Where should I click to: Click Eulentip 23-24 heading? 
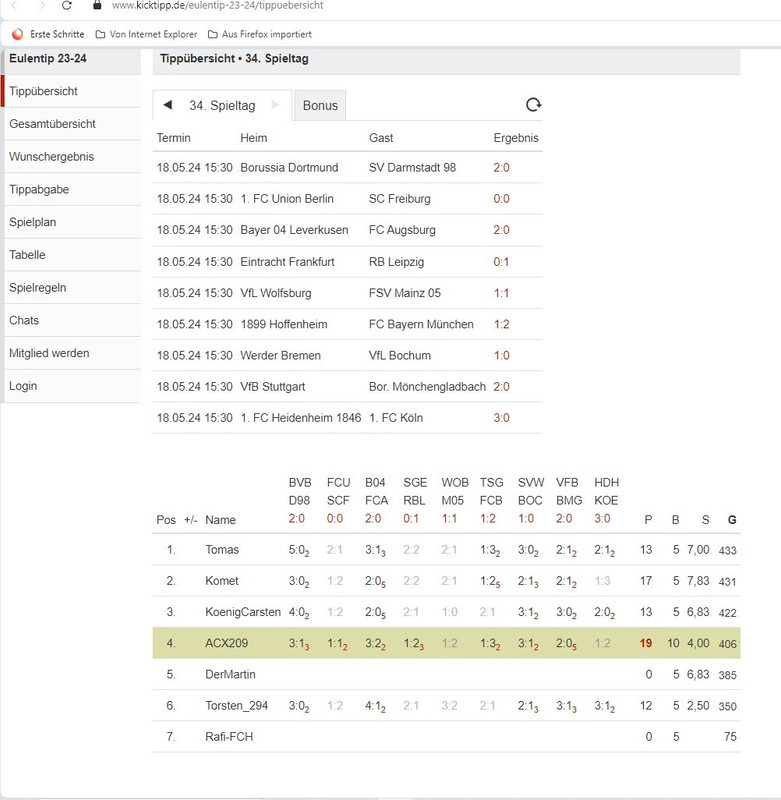(48, 58)
